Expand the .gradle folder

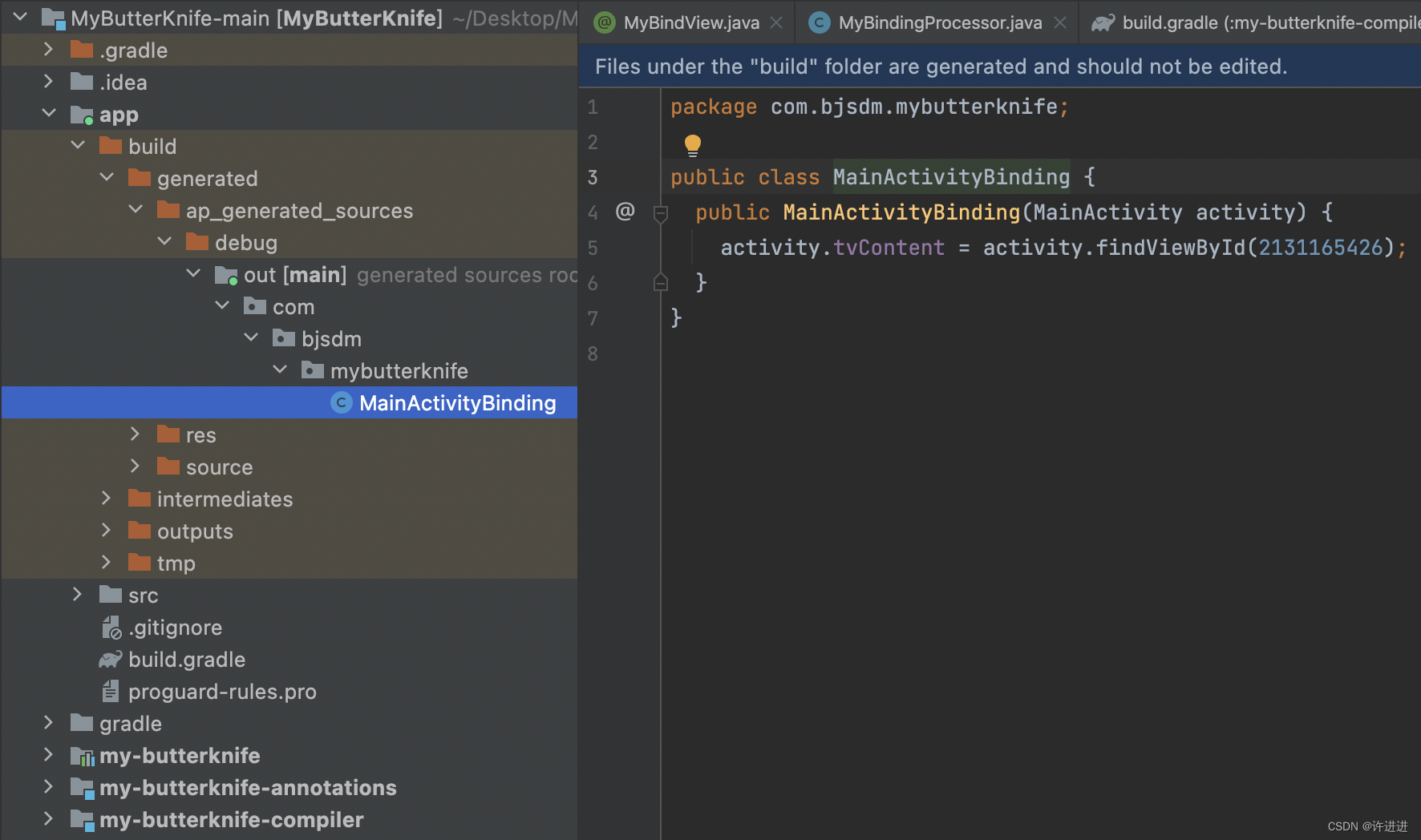(x=48, y=49)
